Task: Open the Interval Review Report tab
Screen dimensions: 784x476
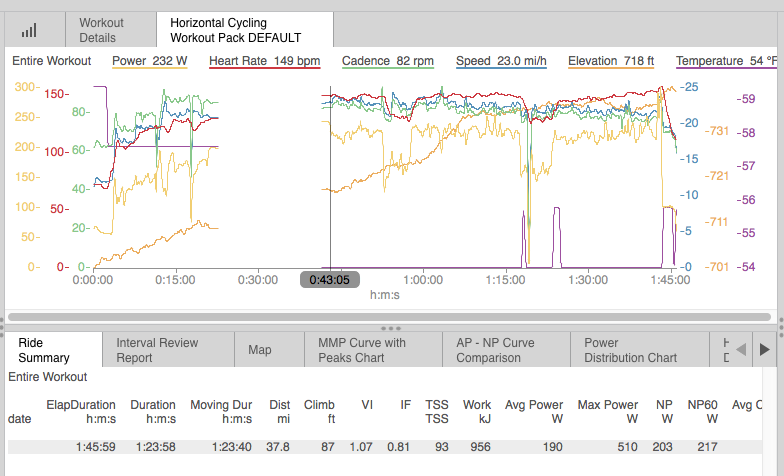Action: [168, 350]
